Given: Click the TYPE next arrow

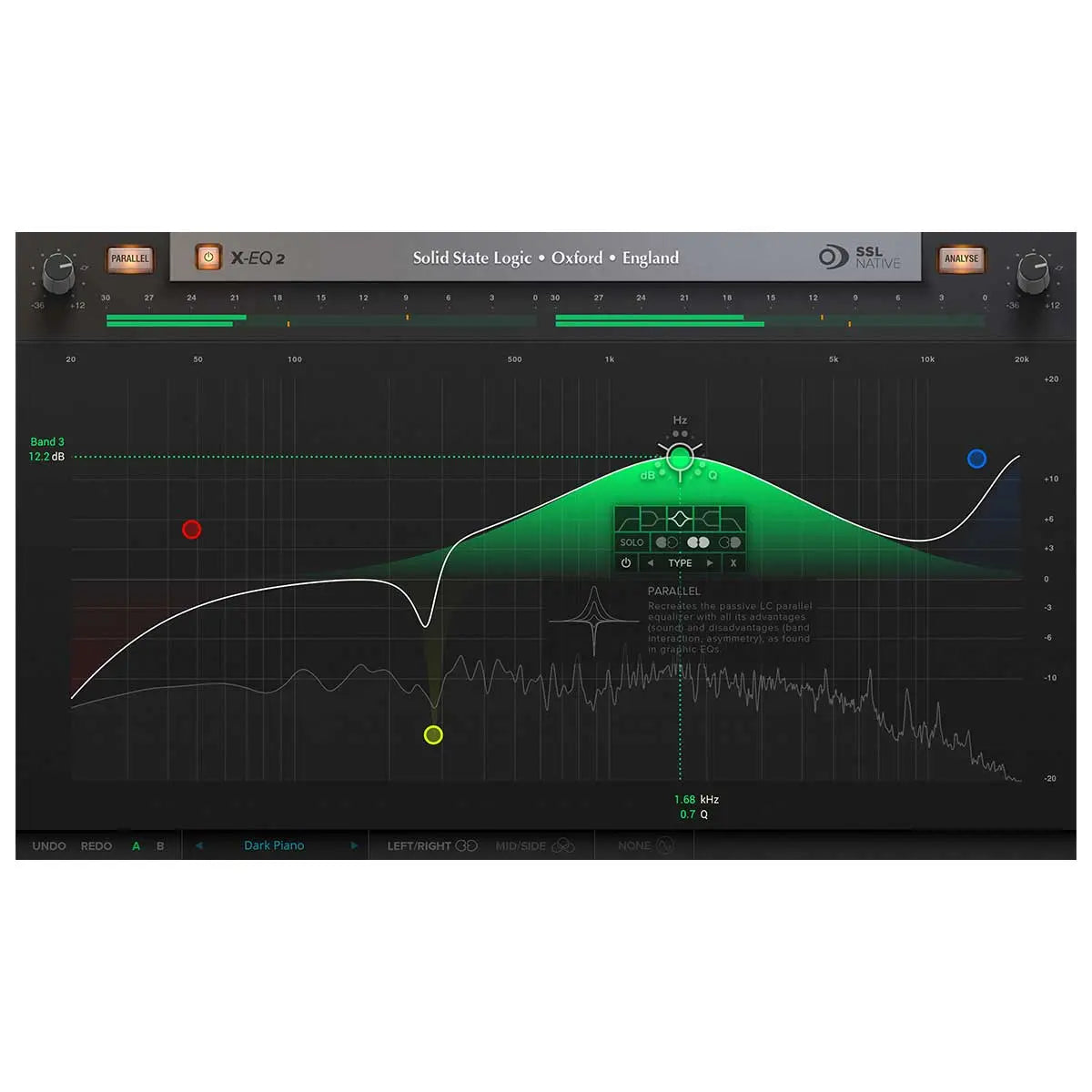Looking at the screenshot, I should pos(709,562).
